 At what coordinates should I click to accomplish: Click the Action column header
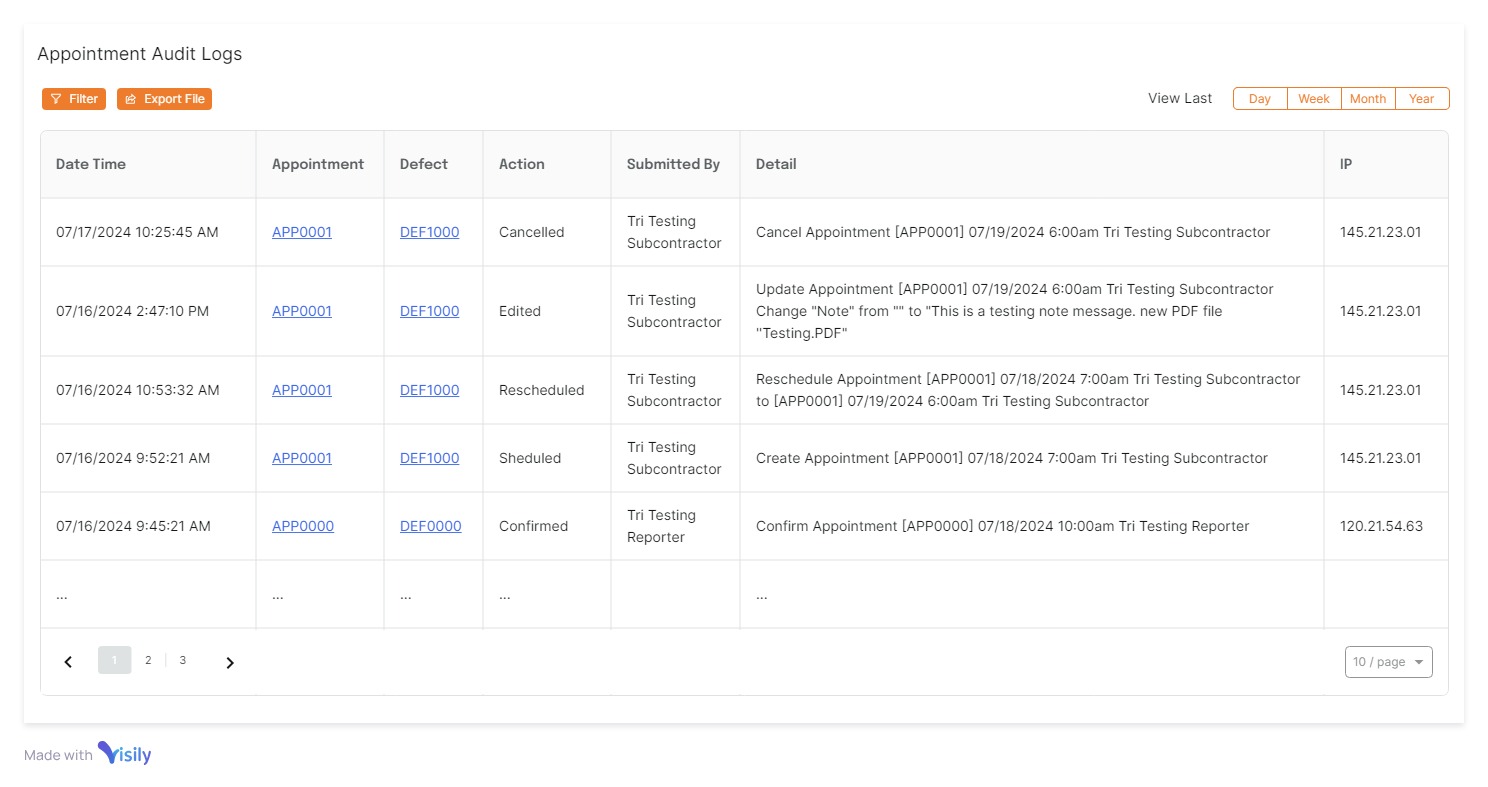[x=522, y=164]
